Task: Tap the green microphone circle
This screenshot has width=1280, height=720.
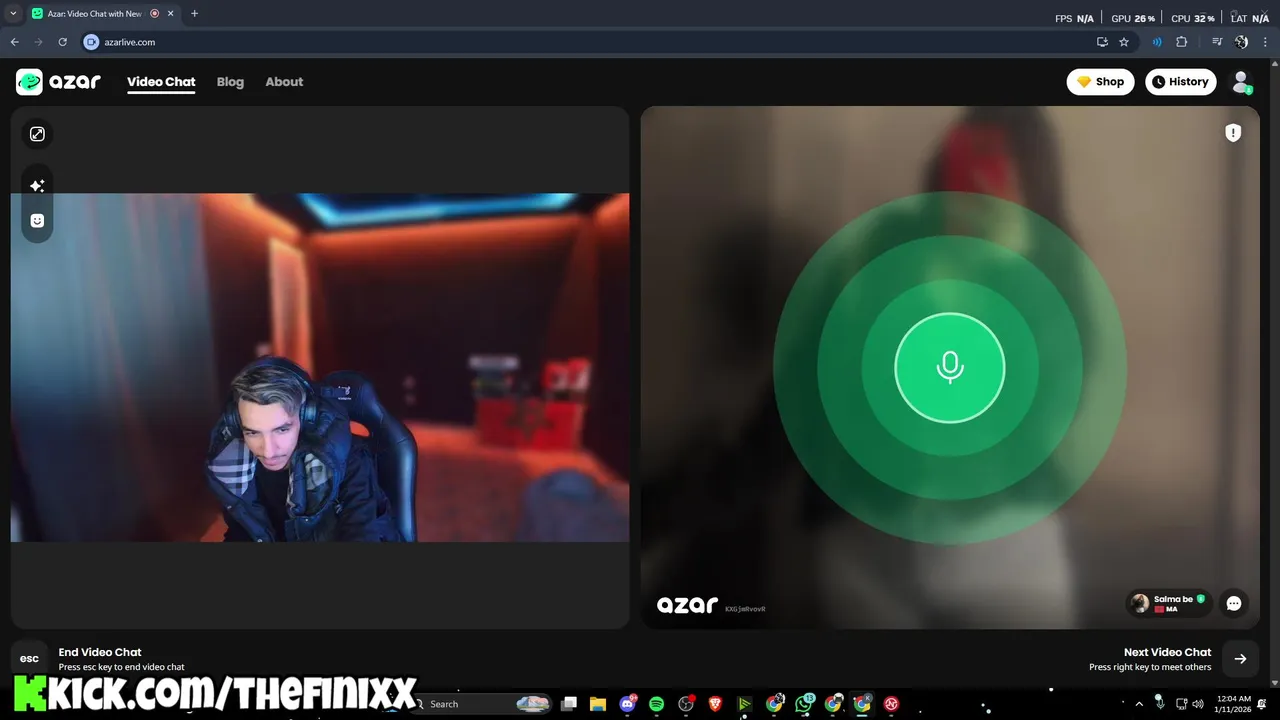Action: pyautogui.click(x=950, y=367)
